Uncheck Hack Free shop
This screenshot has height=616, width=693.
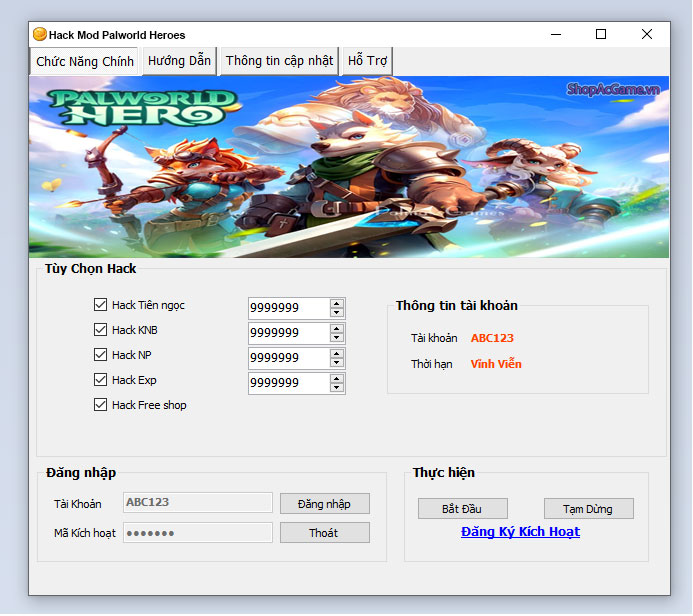click(x=100, y=405)
